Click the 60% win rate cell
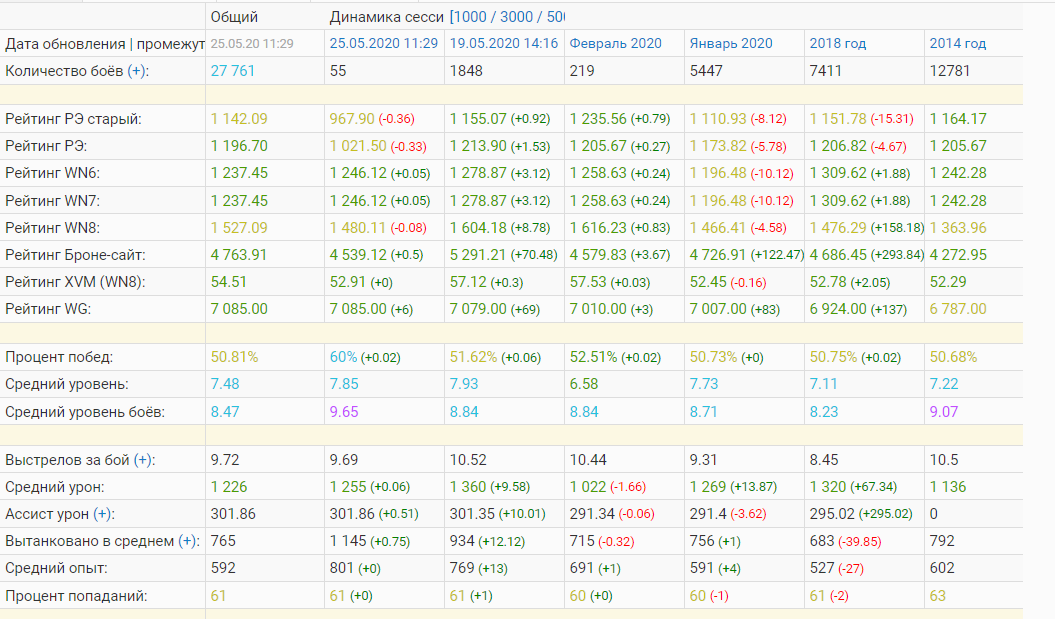This screenshot has height=619, width=1055. 343,357
